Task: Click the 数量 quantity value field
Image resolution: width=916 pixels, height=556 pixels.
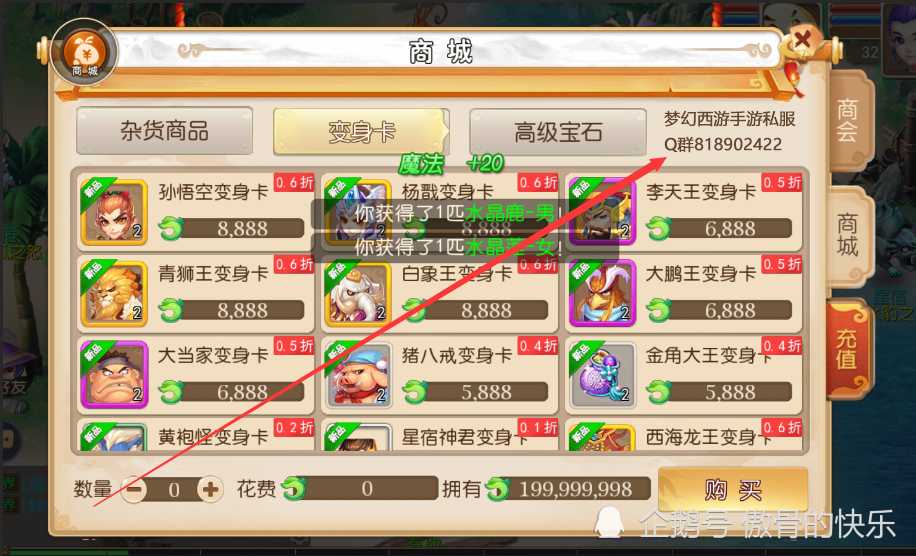Action: point(174,489)
